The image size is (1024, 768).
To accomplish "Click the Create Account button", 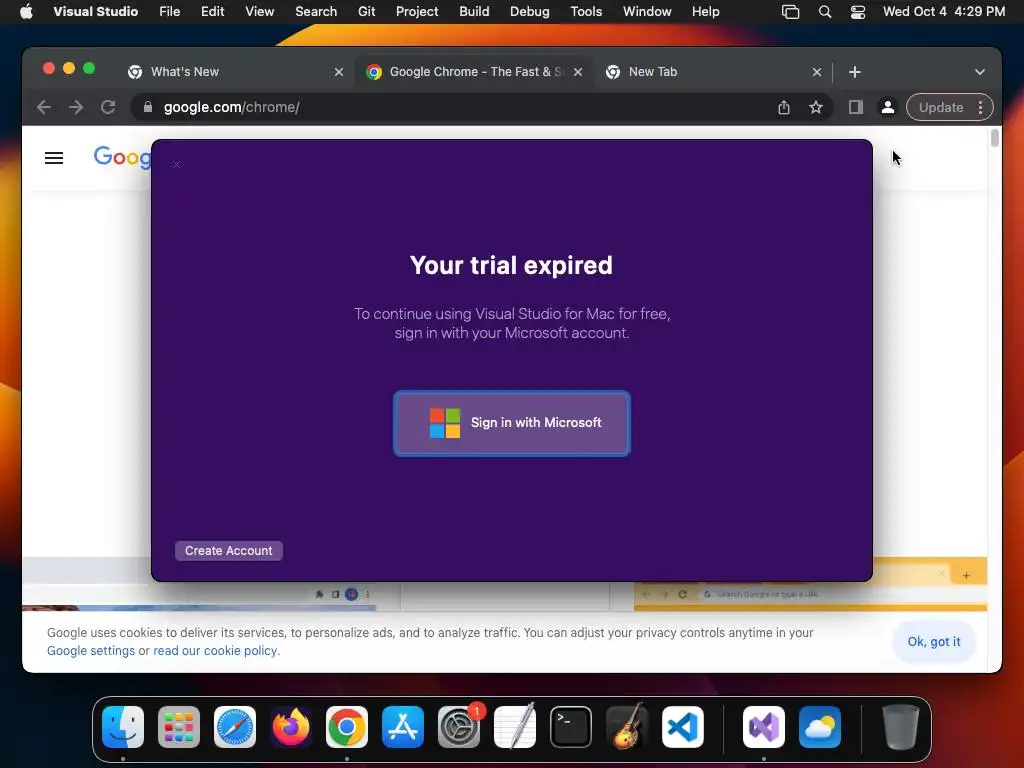I will 229,551.
